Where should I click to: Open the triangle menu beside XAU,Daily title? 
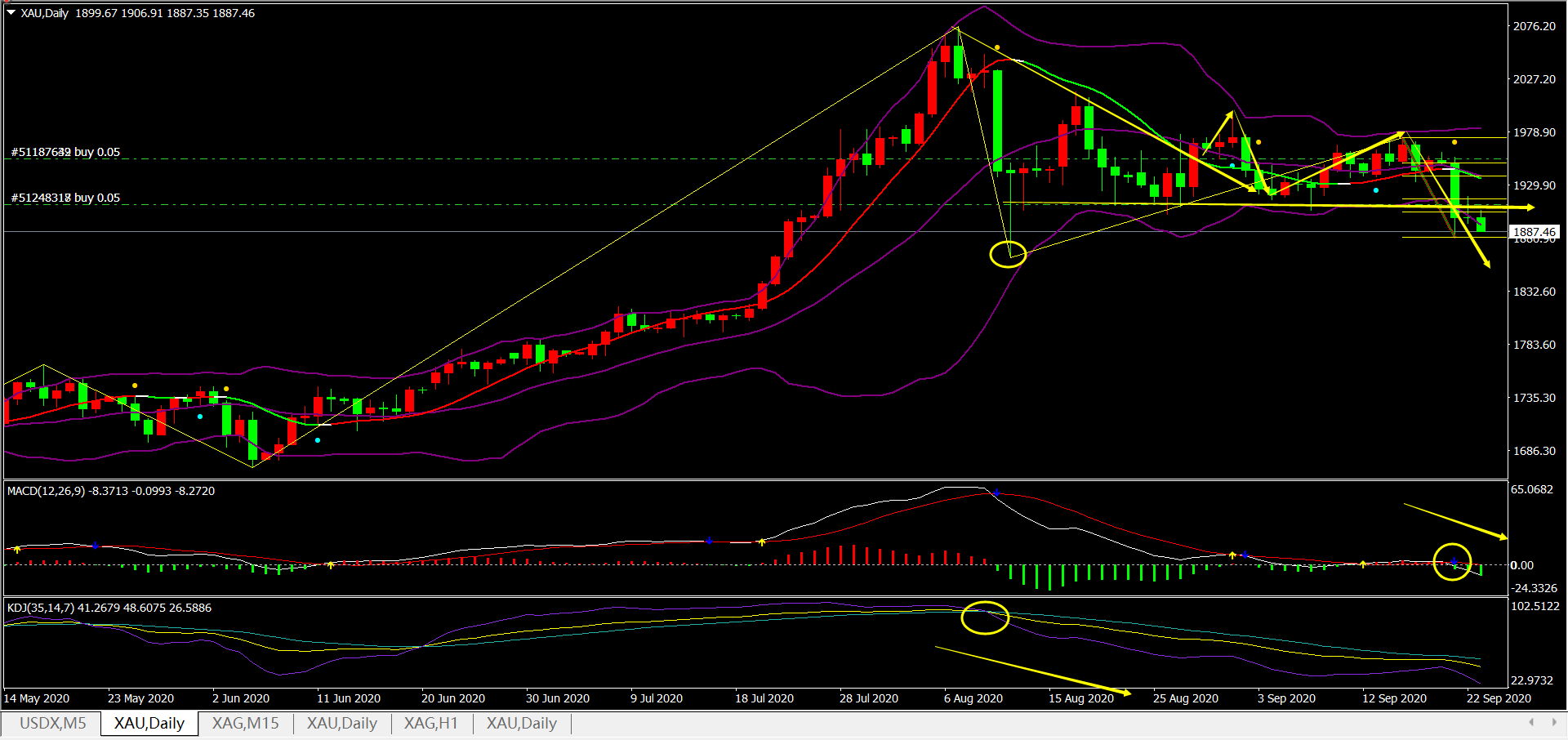(11, 13)
